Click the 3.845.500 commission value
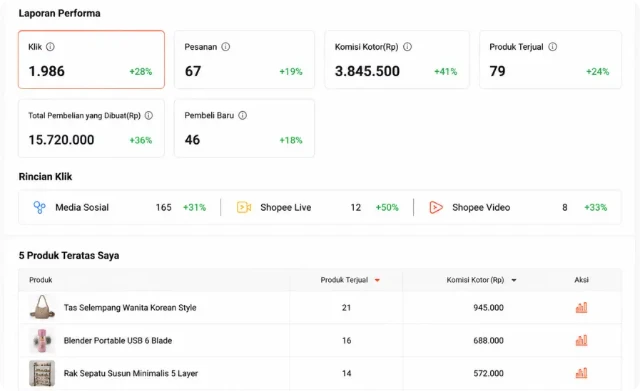 point(367,71)
